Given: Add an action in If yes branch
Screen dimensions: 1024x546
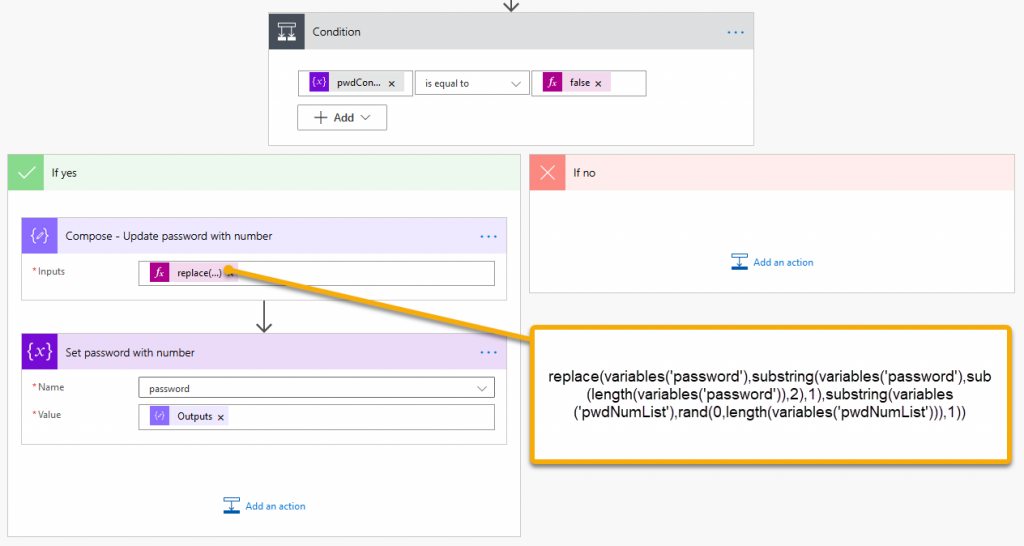Looking at the screenshot, I should click(x=264, y=506).
